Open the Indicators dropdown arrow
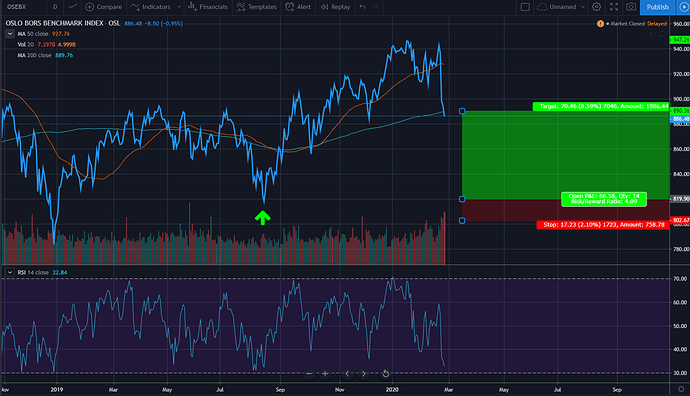This screenshot has width=690, height=396. [179, 7]
